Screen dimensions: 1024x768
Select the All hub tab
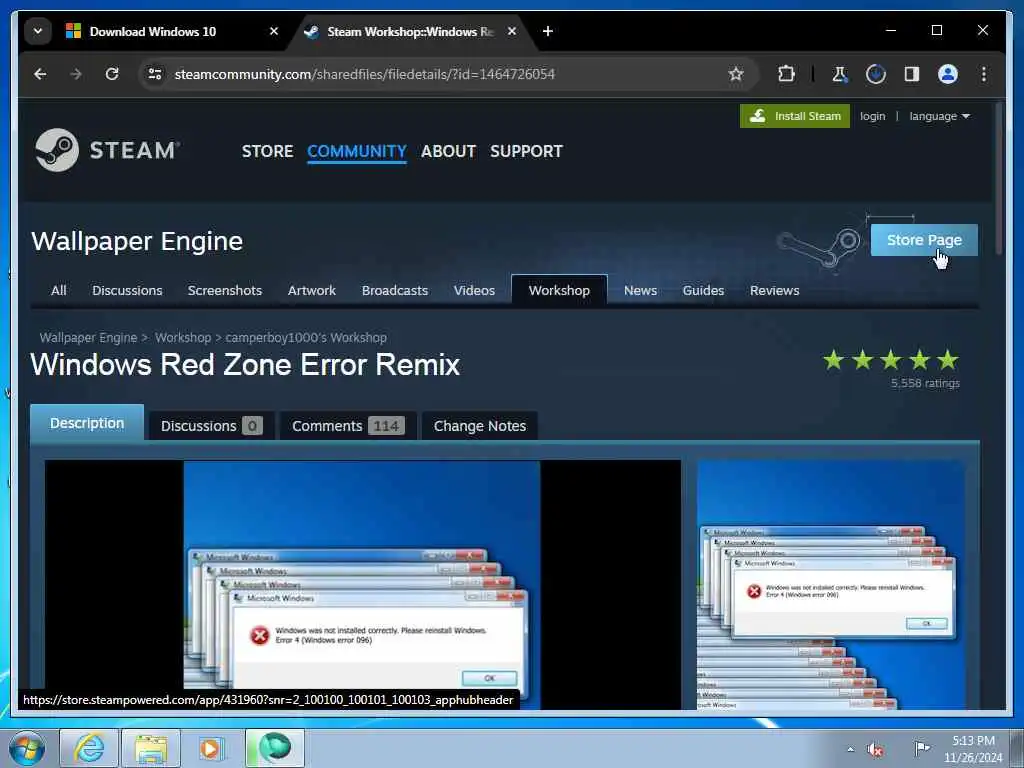point(59,291)
